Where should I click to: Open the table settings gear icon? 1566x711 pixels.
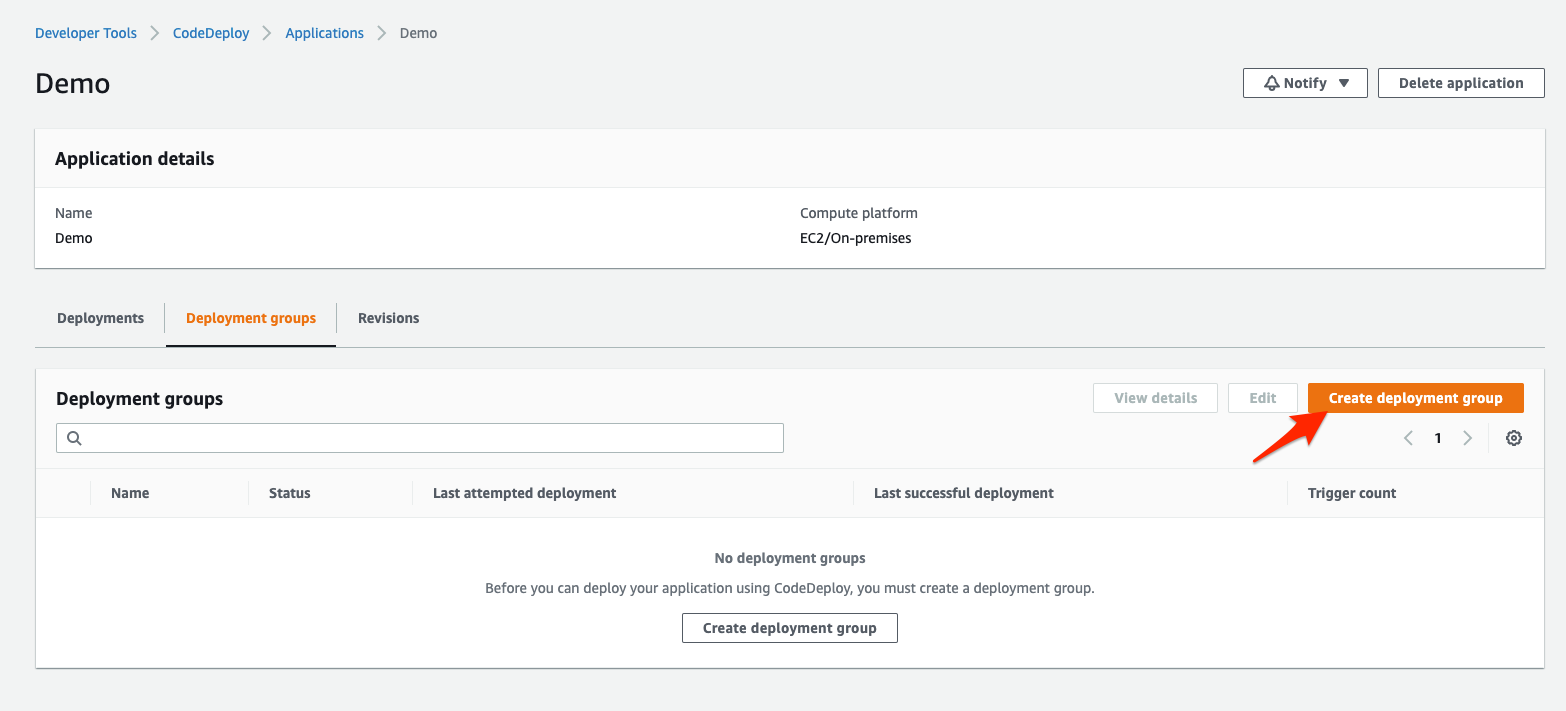[1513, 438]
